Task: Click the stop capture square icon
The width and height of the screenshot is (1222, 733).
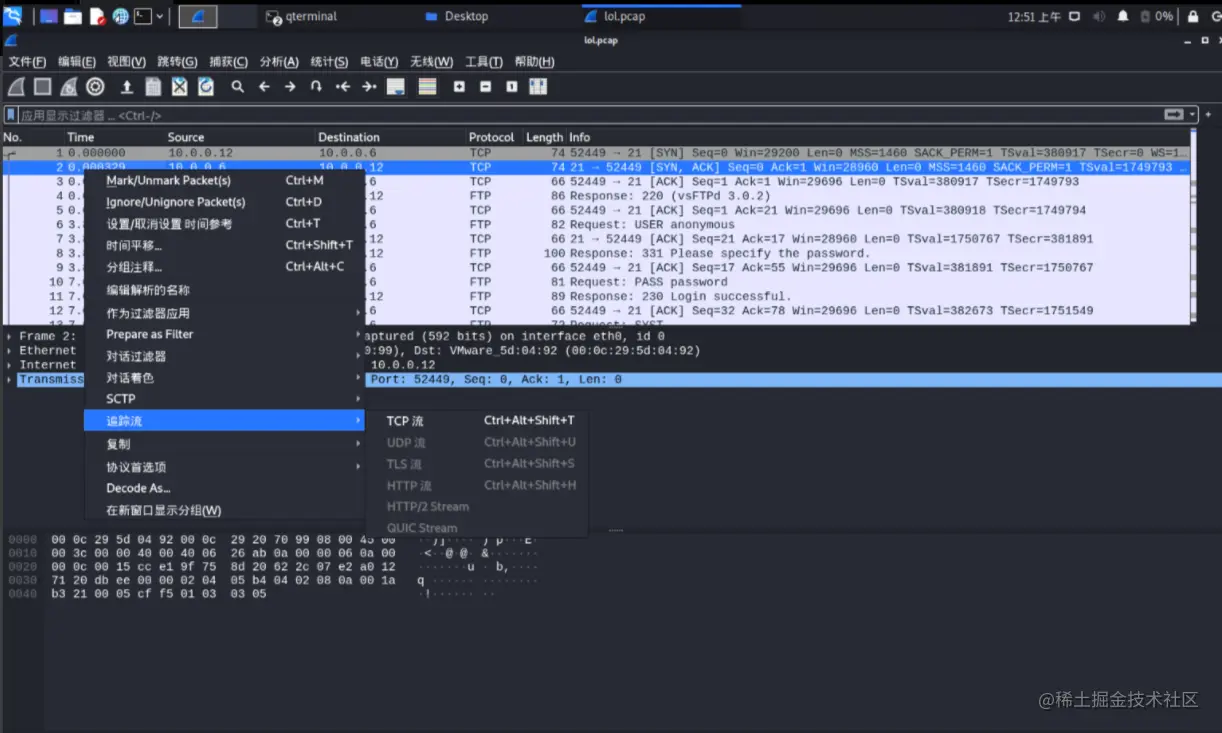Action: (x=43, y=87)
